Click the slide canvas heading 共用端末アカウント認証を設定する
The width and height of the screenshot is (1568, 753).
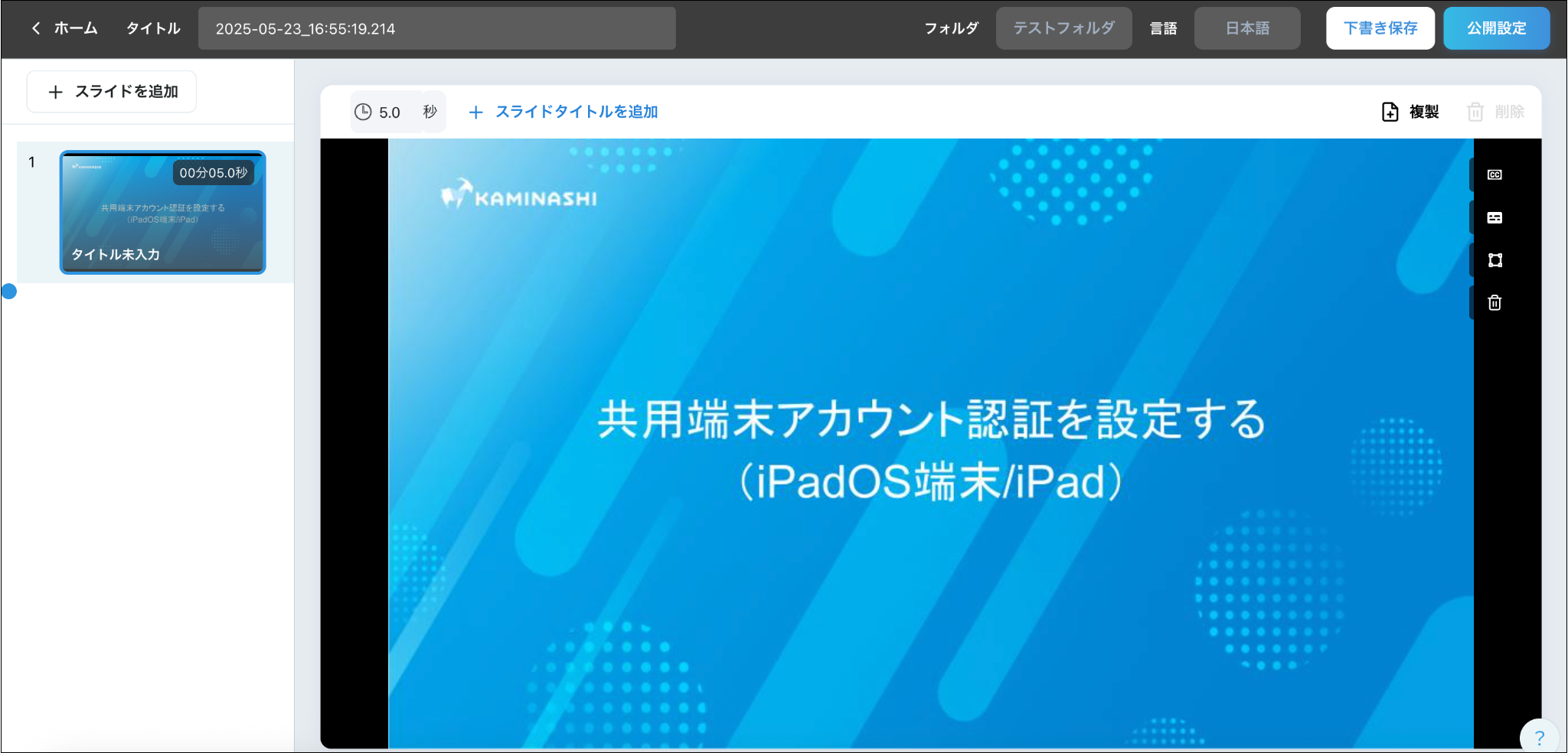931,419
